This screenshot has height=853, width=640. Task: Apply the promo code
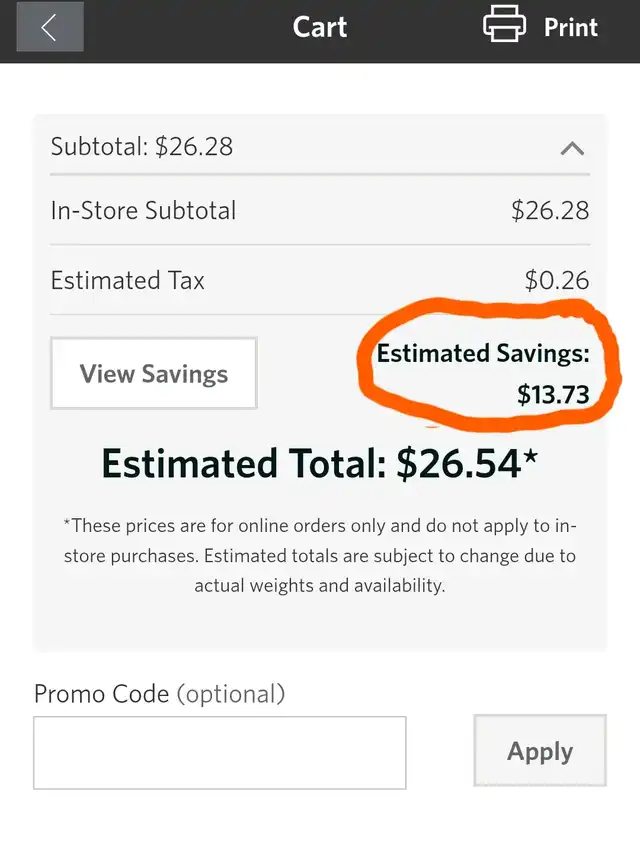(x=540, y=750)
